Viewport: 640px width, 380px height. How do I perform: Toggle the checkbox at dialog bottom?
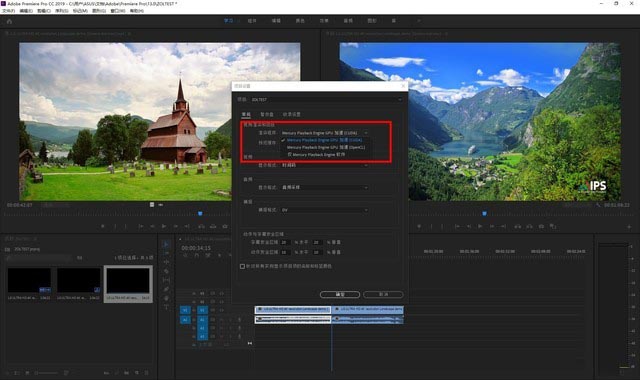242,266
